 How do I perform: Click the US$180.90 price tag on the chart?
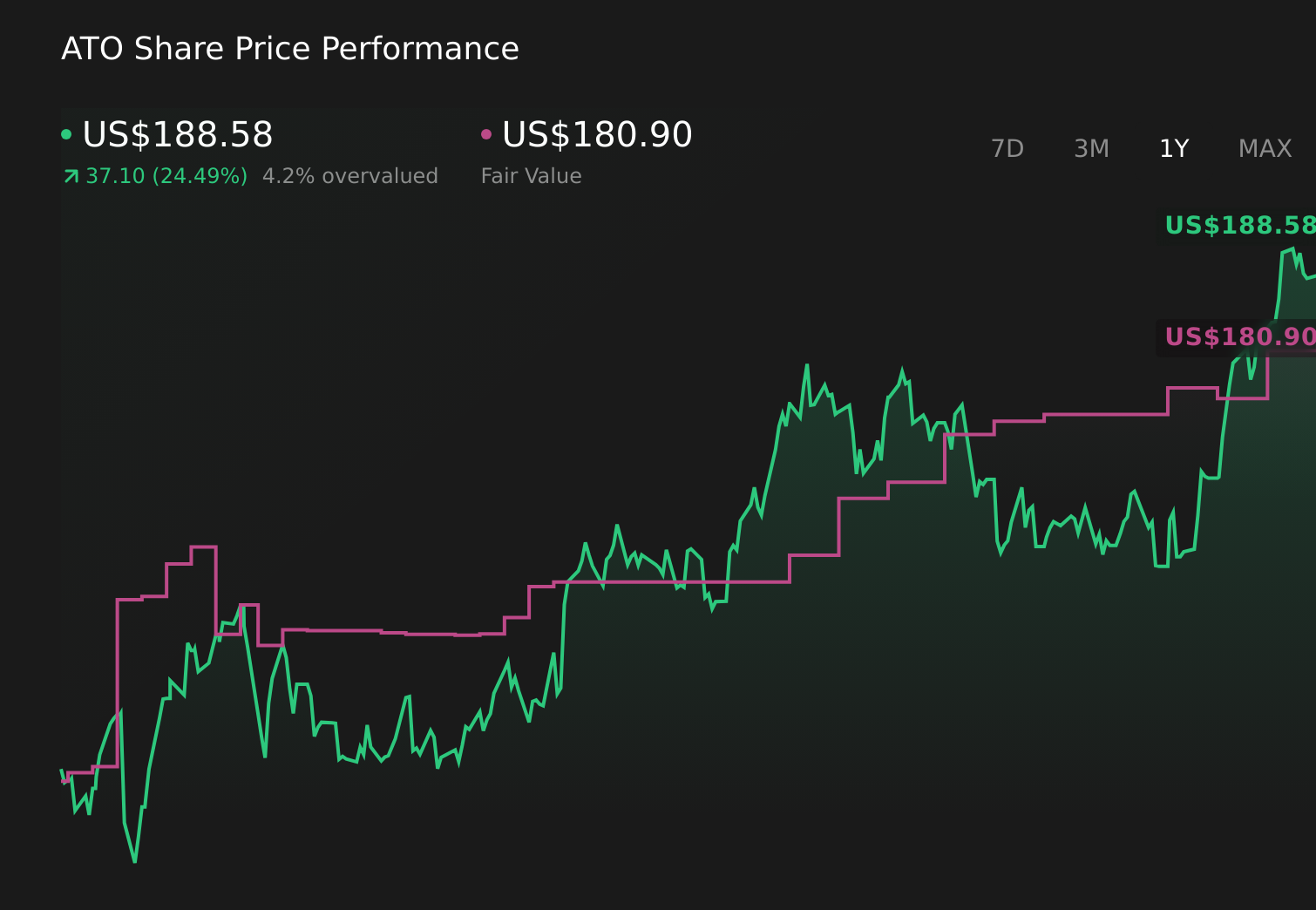tap(1241, 337)
